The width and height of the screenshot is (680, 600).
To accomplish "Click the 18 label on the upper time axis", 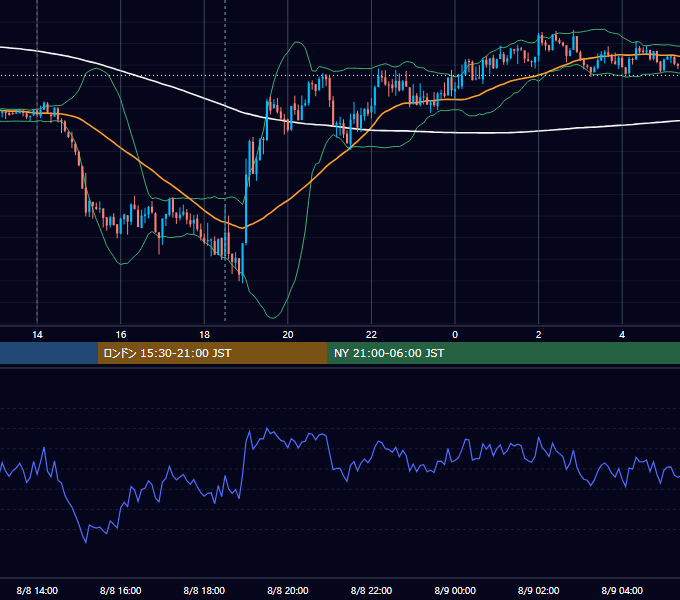I will (x=204, y=335).
